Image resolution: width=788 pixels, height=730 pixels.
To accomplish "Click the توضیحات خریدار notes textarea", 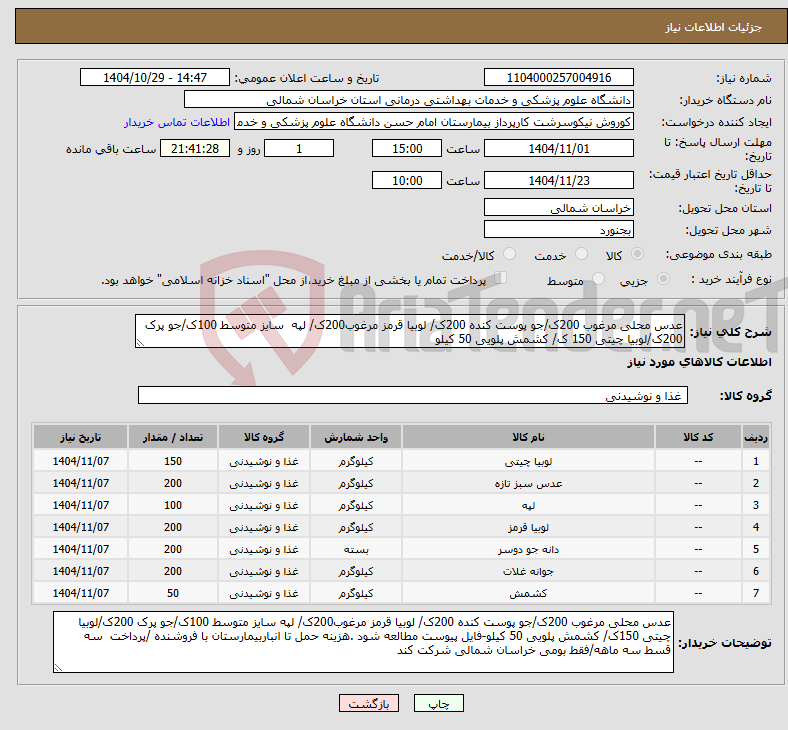I will click(x=363, y=642).
